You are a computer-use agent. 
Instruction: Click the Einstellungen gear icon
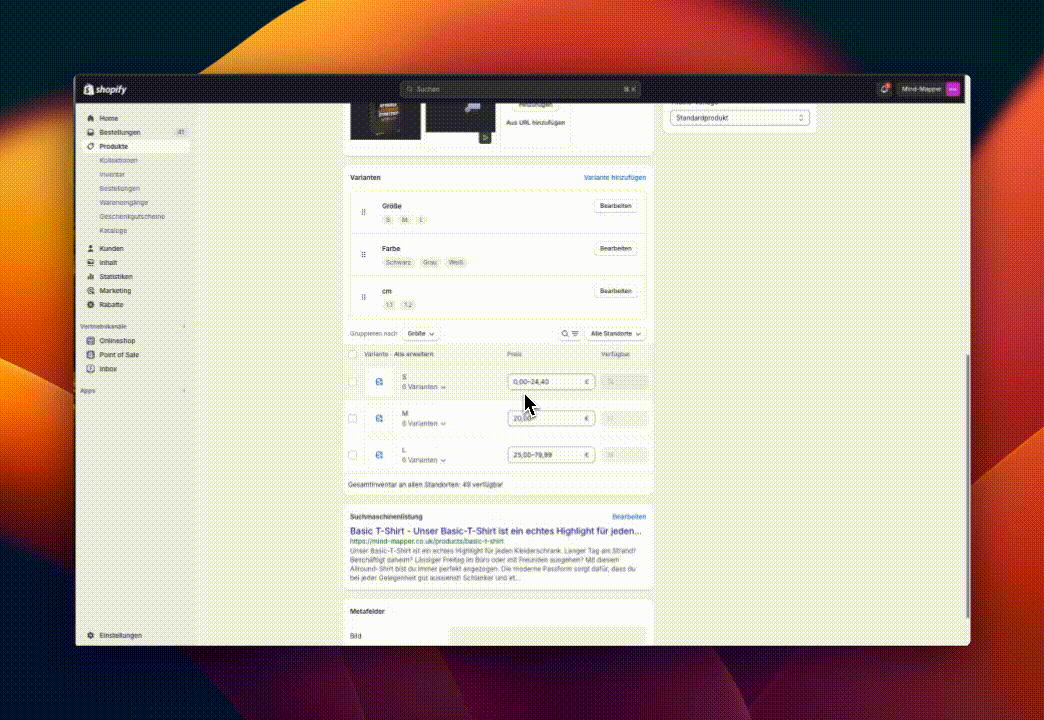pos(91,635)
